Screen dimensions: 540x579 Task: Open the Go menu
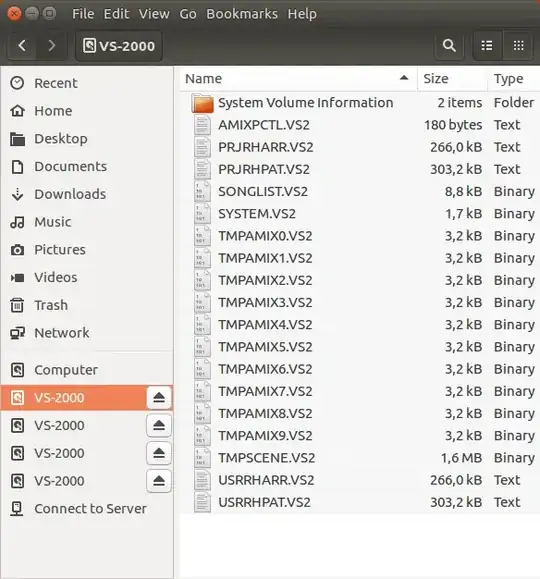pyautogui.click(x=188, y=14)
